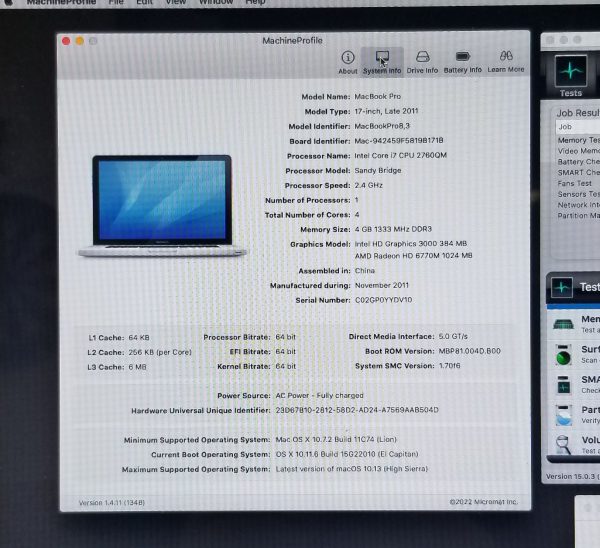The height and width of the screenshot is (548, 600).
Task: Open the Window menu
Action: coord(215,3)
